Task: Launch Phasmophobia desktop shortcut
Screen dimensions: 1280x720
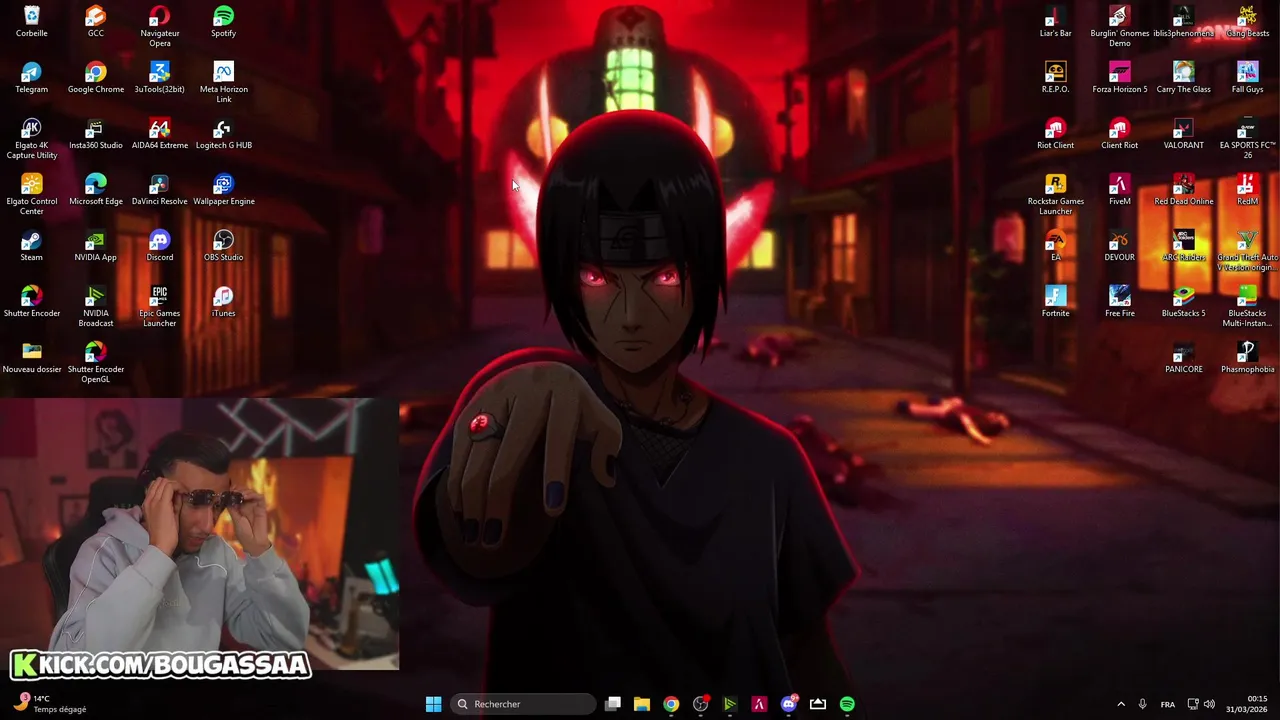Action: (x=1248, y=358)
